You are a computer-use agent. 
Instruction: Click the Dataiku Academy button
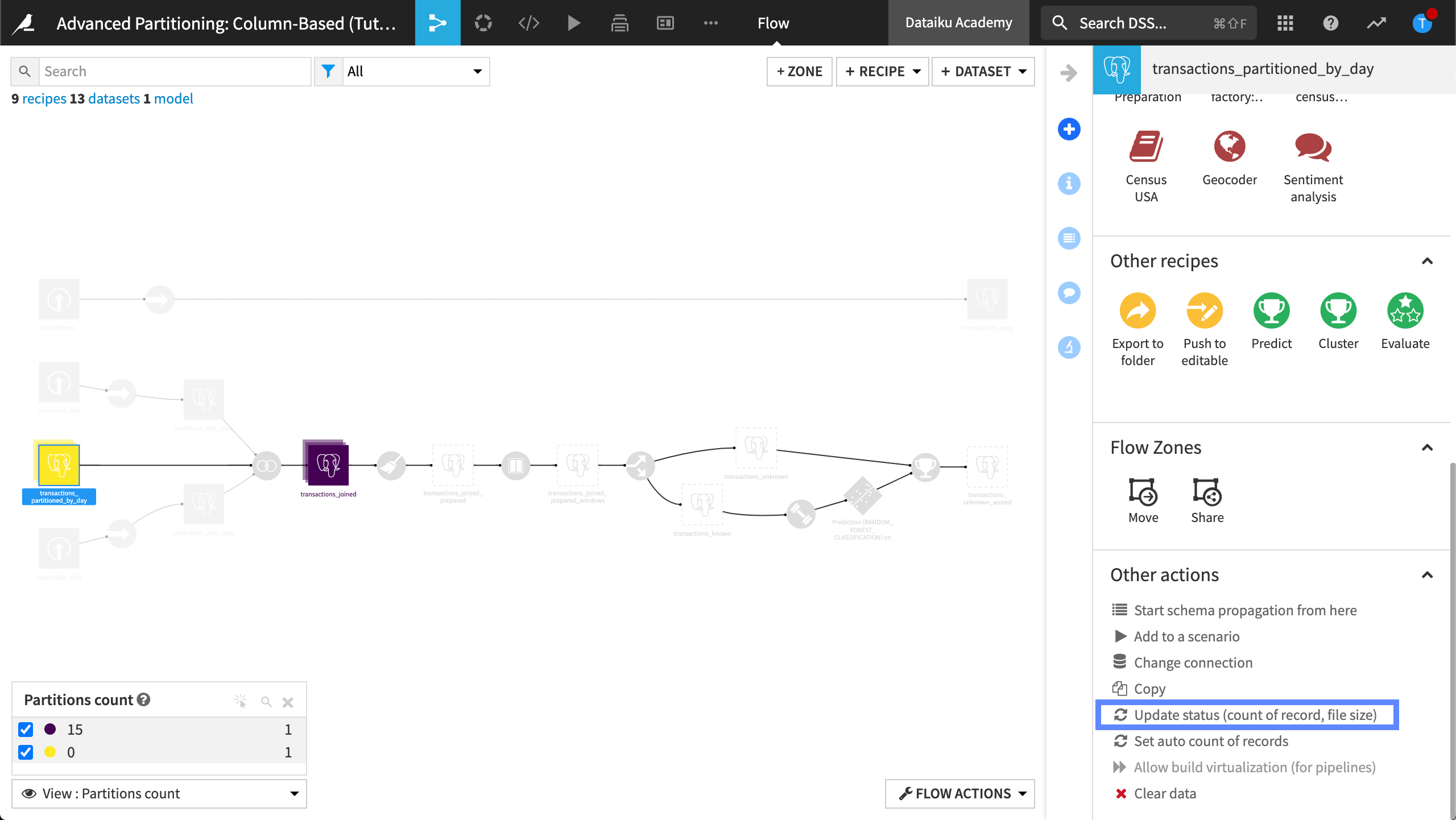click(958, 23)
